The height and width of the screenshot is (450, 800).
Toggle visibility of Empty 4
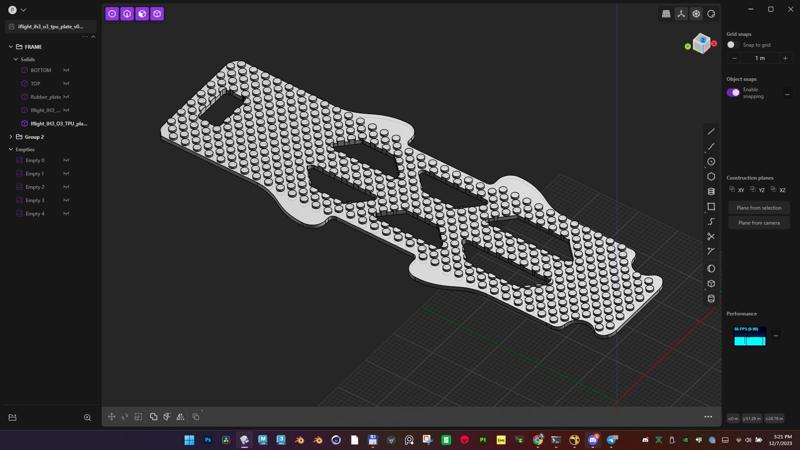click(x=66, y=213)
